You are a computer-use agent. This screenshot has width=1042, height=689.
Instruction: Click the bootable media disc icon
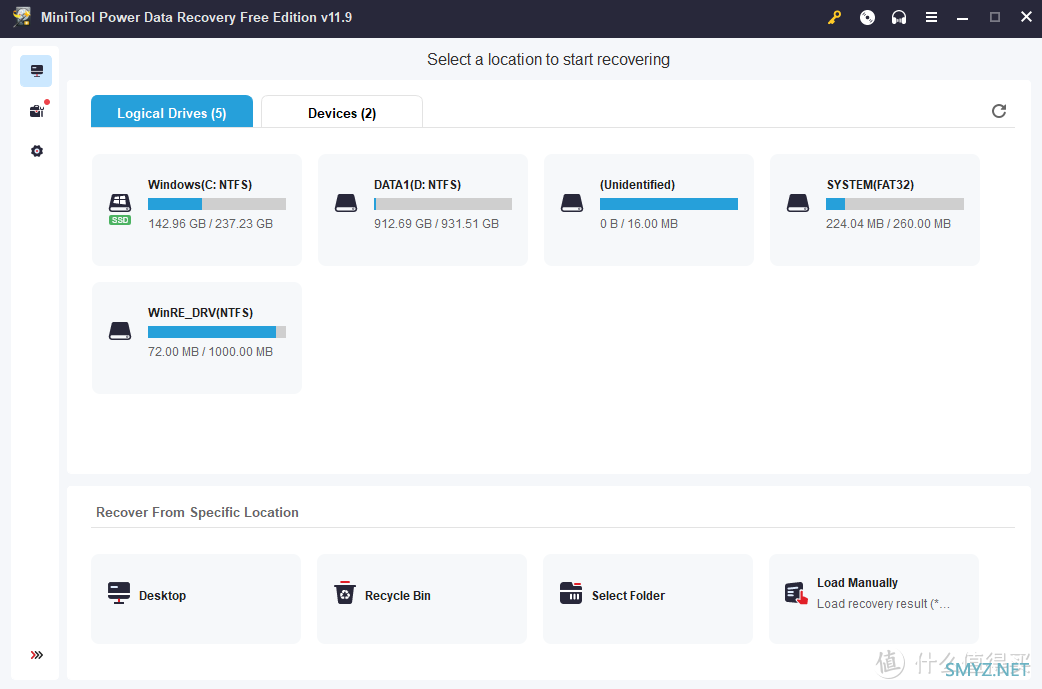coord(867,17)
